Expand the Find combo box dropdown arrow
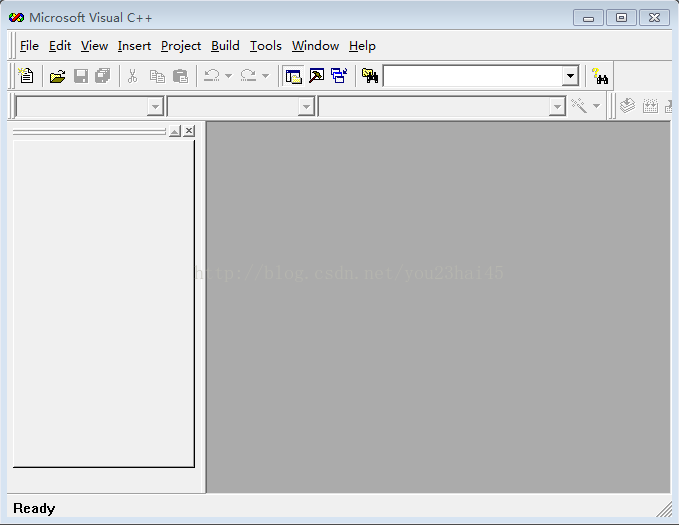 tap(570, 76)
